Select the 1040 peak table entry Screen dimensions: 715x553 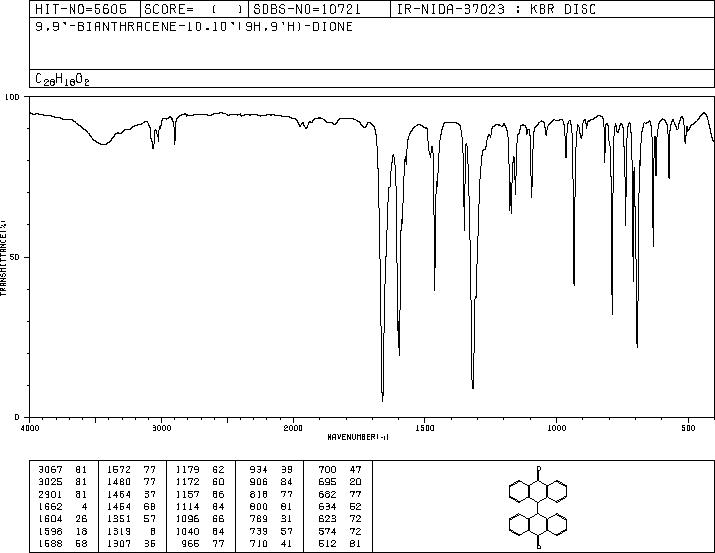point(187,531)
